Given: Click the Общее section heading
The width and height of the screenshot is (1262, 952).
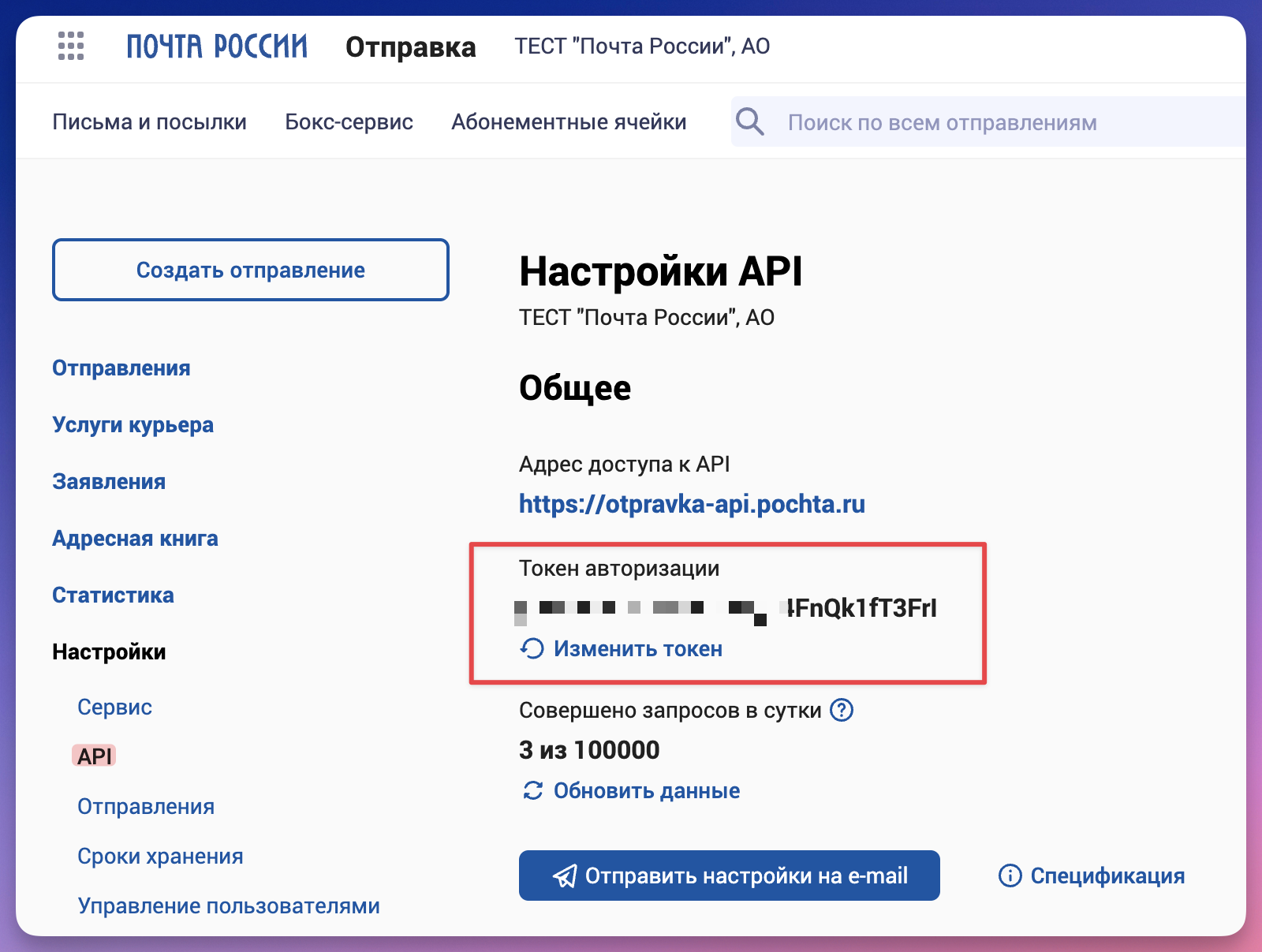Looking at the screenshot, I should pyautogui.click(x=575, y=388).
